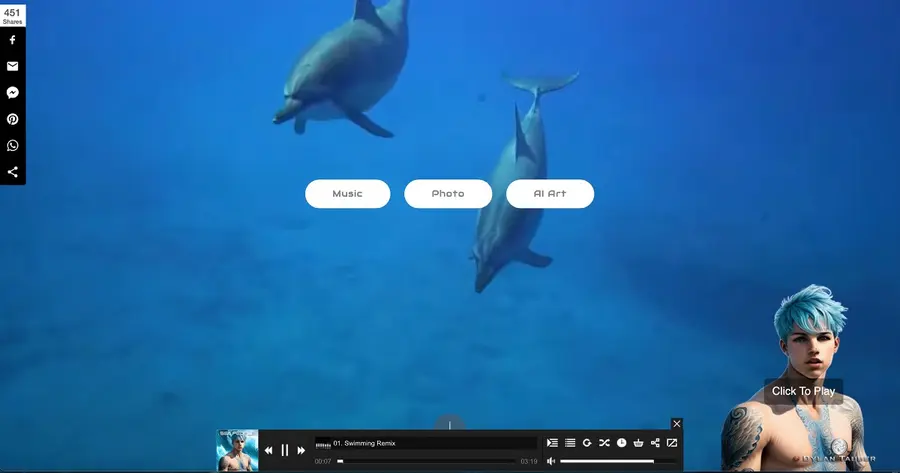Open the generic share options icon
The height and width of the screenshot is (473, 900).
(13, 172)
